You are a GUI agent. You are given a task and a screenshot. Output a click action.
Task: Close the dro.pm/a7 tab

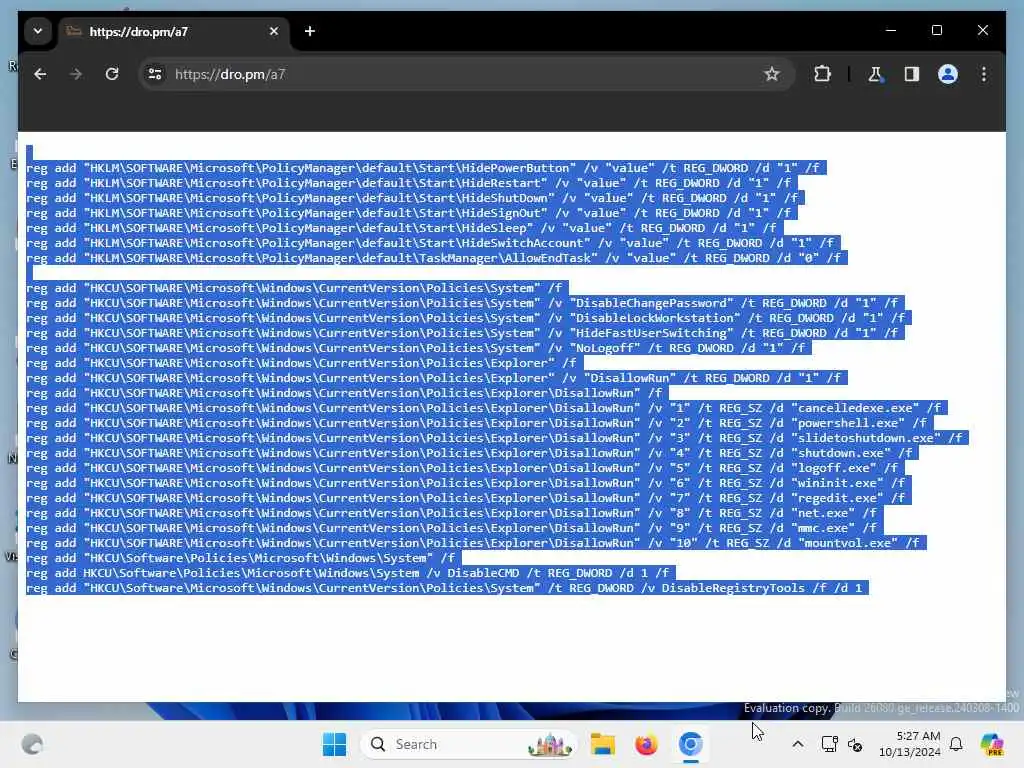274,31
